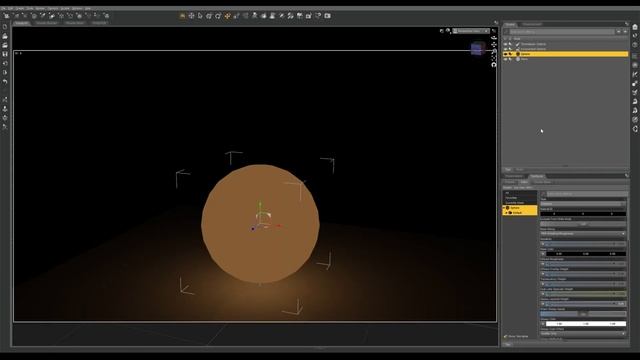Click the floppy-disk save icon in left toolbar

[x=5, y=54]
